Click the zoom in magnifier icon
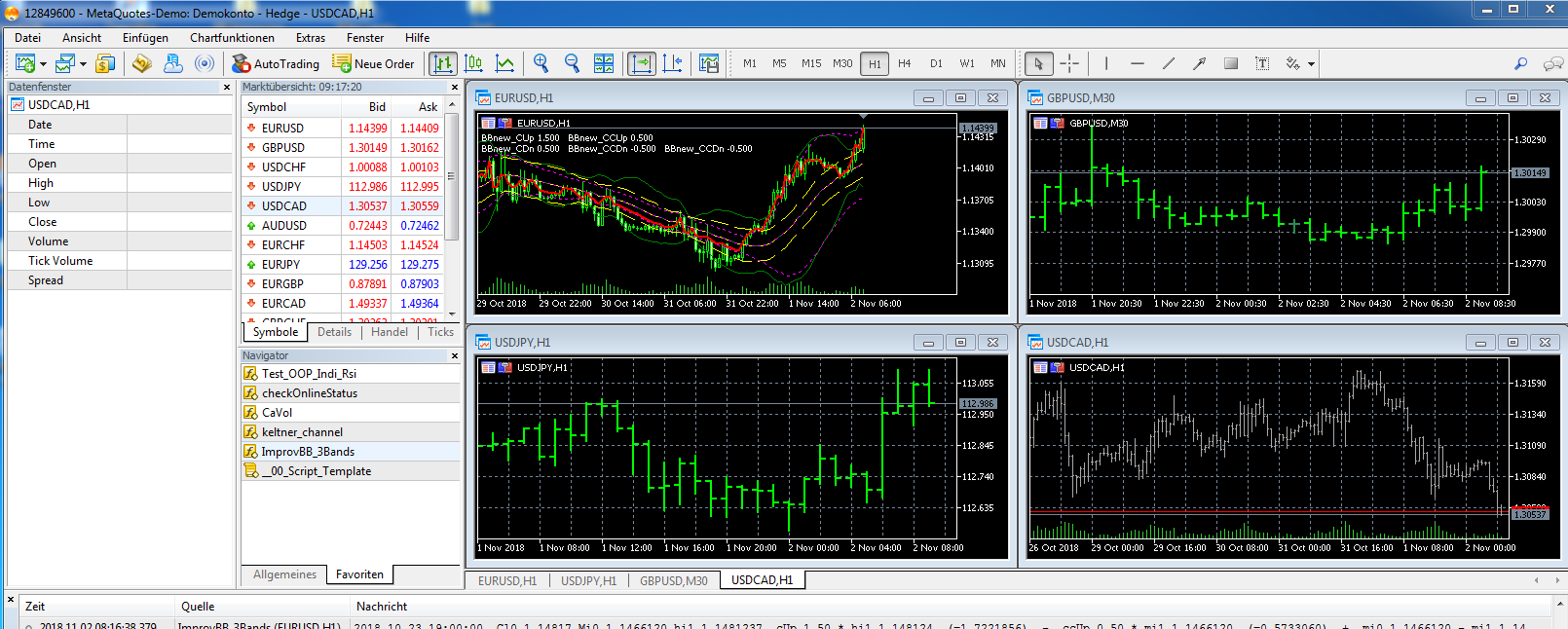1568x629 pixels. 541,63
